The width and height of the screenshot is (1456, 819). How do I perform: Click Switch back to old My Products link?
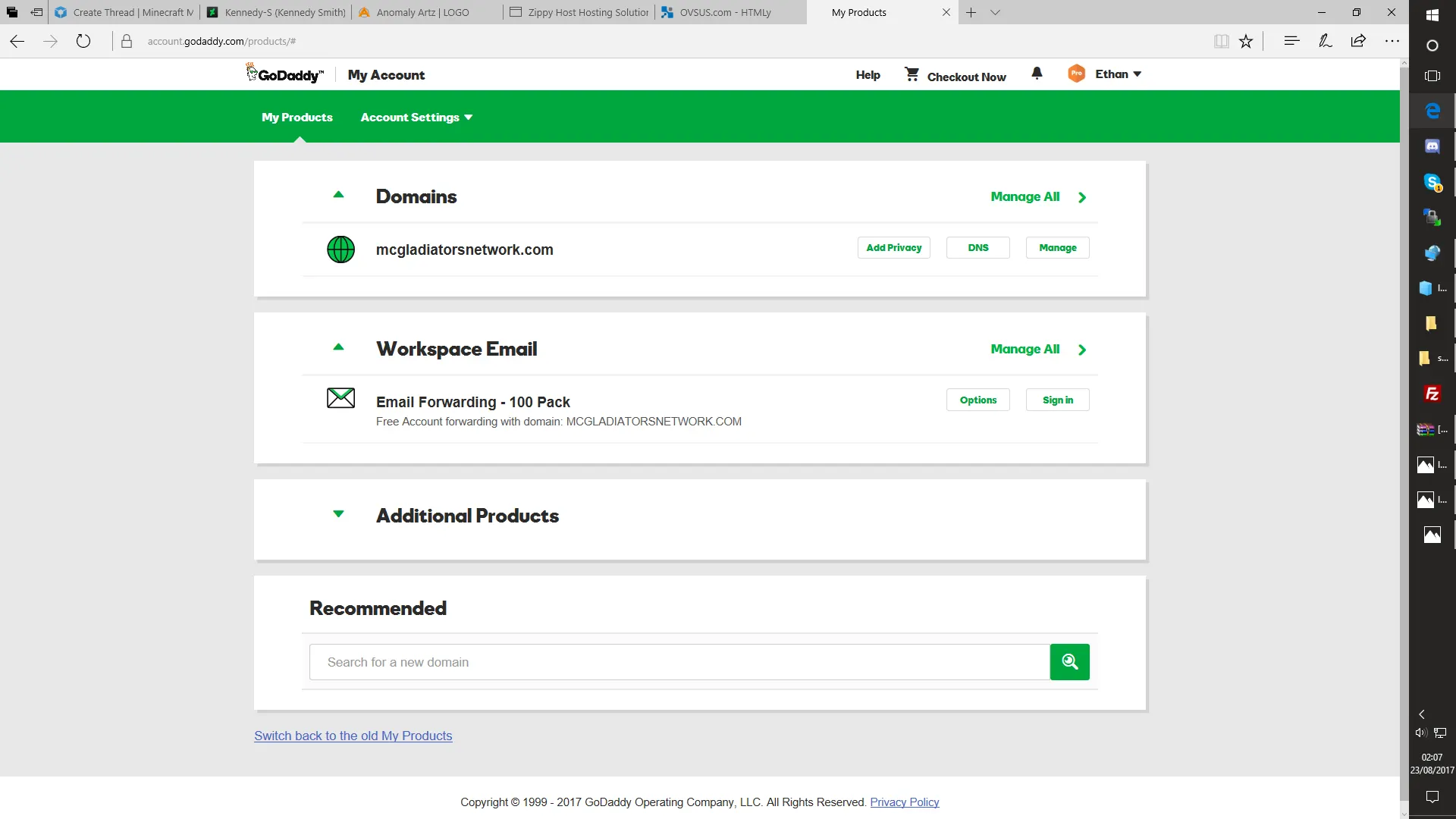point(353,736)
